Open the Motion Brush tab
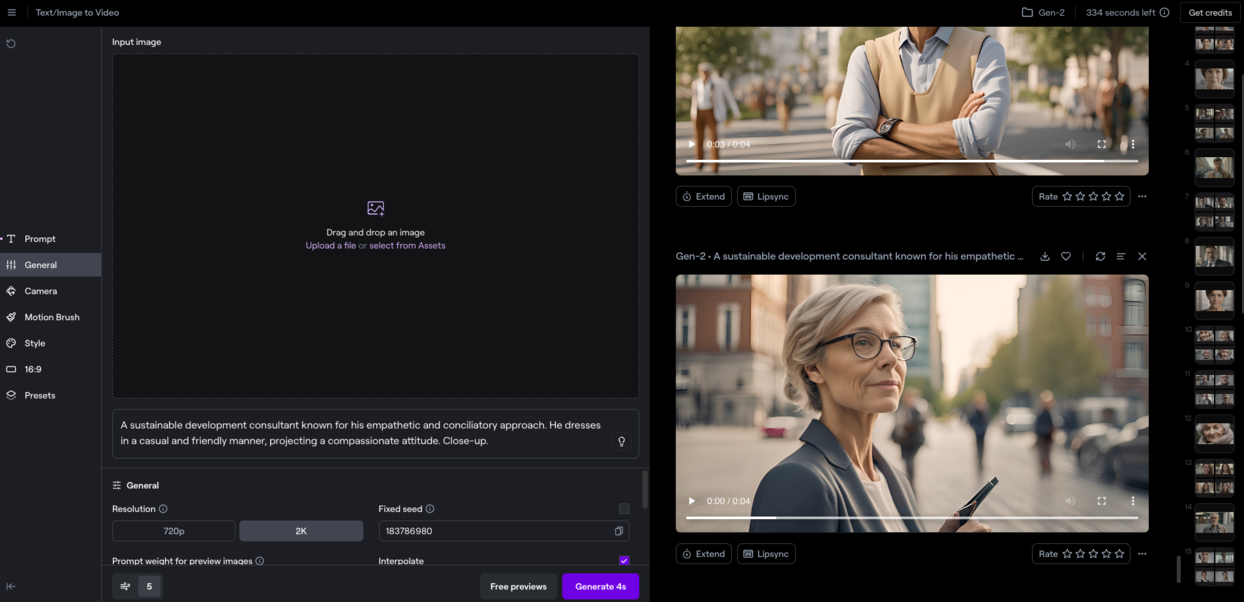The image size is (1244, 602). pos(51,317)
